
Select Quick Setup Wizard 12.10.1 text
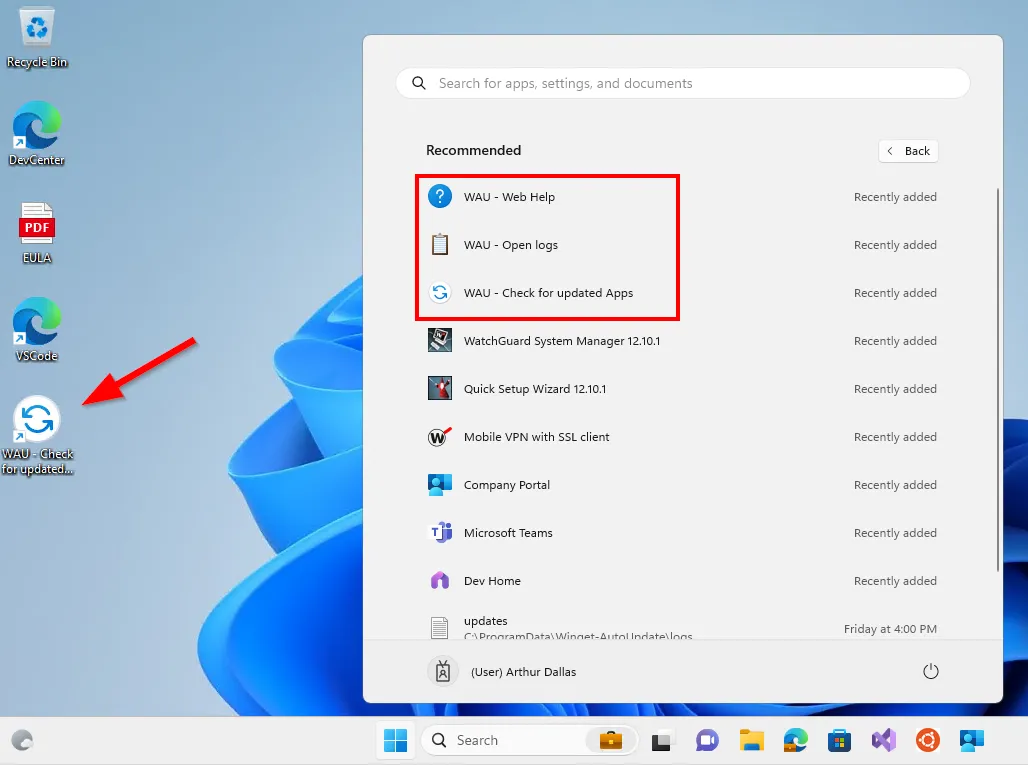[535, 389]
